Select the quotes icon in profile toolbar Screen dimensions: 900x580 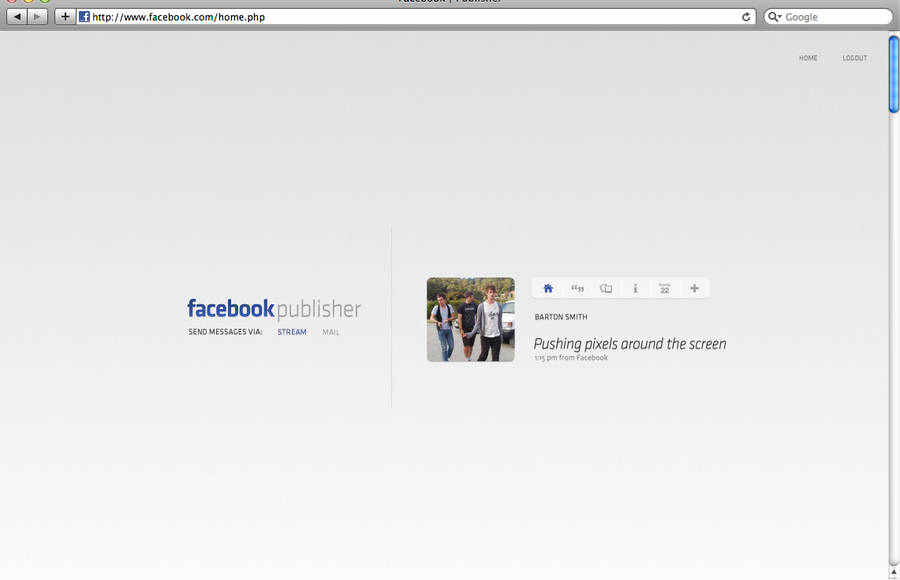577,288
